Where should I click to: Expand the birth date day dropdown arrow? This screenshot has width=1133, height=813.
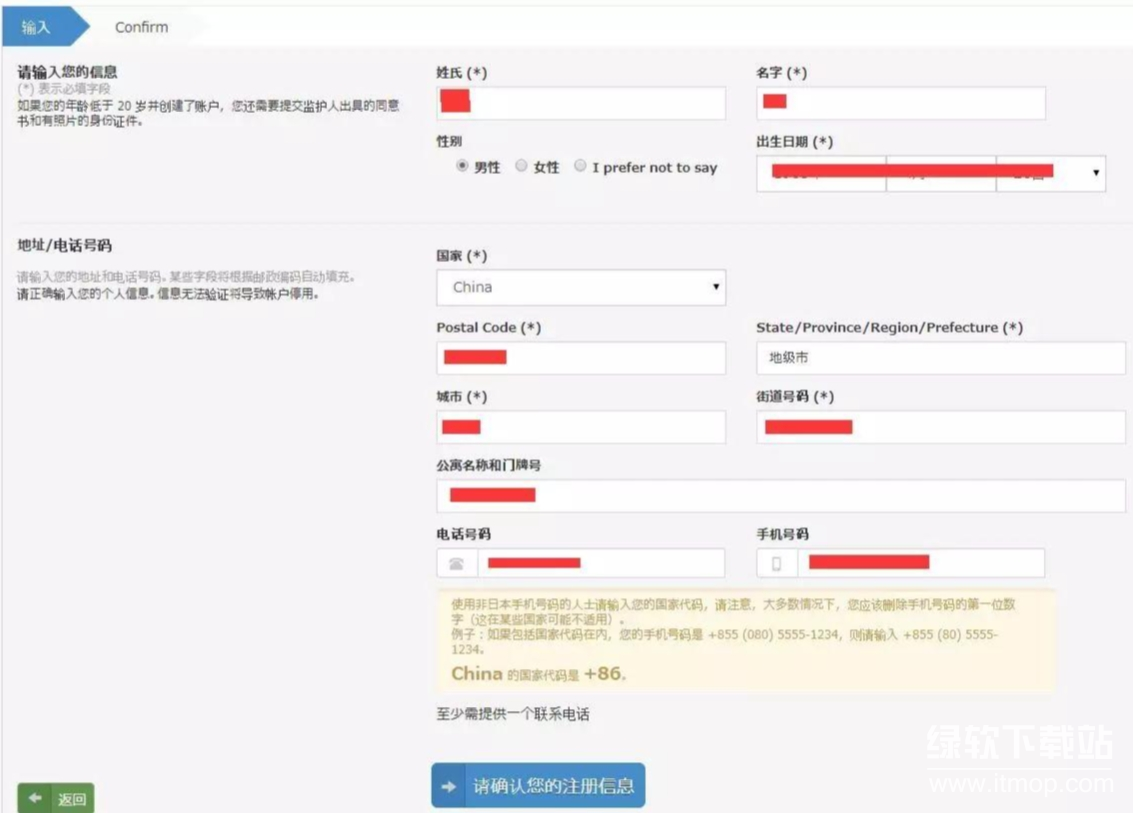point(1096,174)
